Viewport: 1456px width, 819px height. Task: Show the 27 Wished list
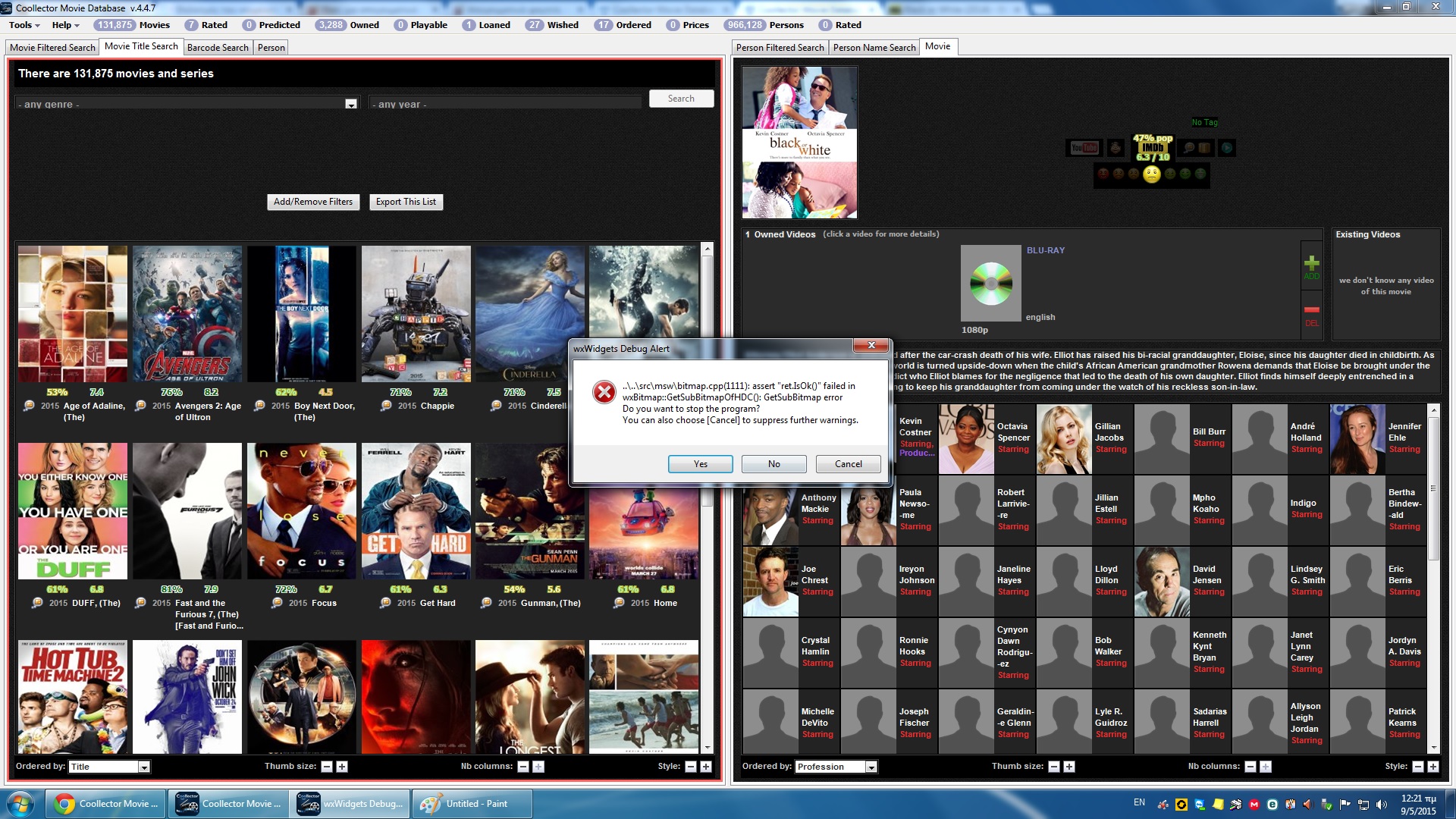552,25
